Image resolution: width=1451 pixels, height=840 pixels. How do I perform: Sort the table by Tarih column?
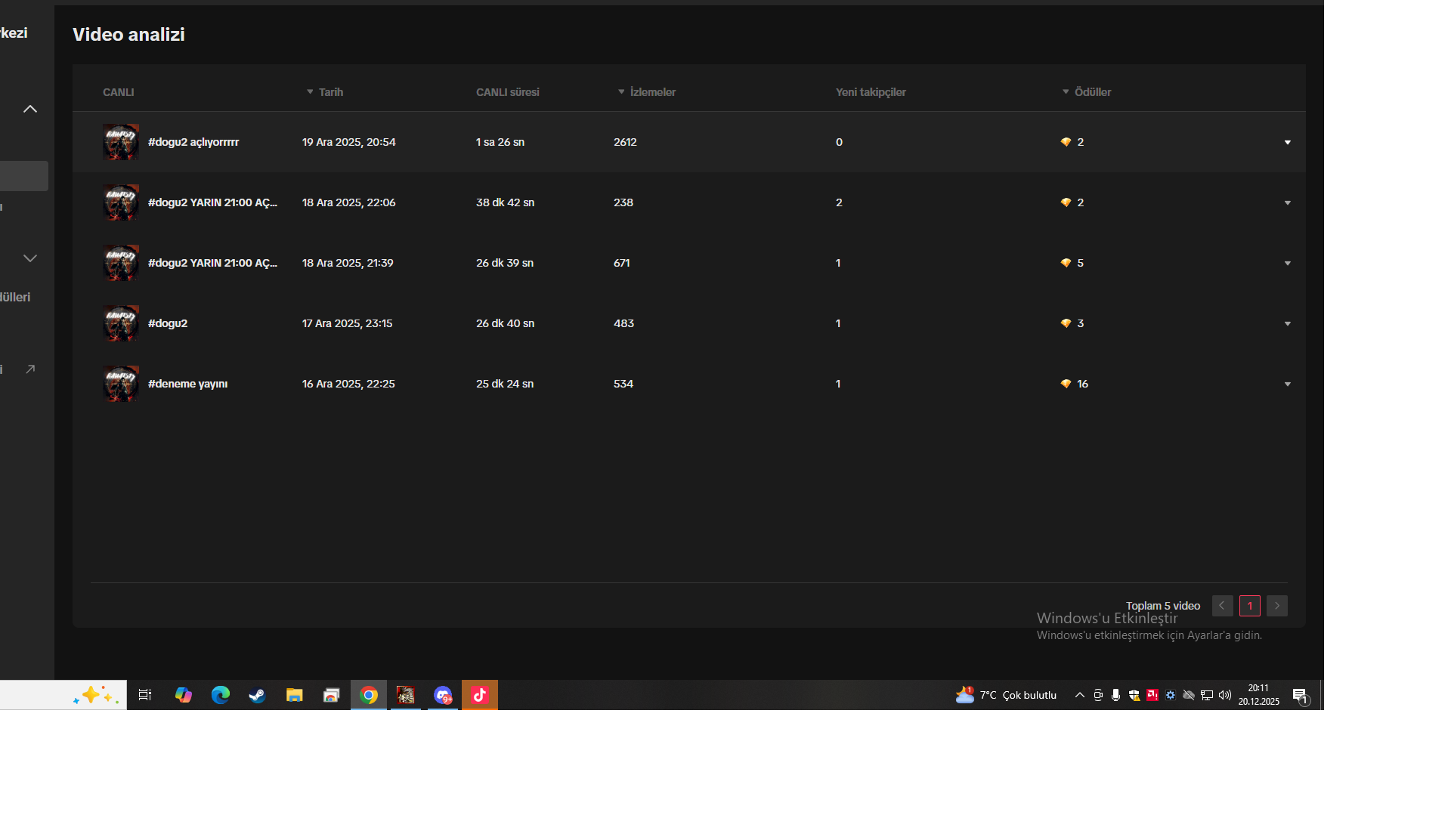pos(325,92)
